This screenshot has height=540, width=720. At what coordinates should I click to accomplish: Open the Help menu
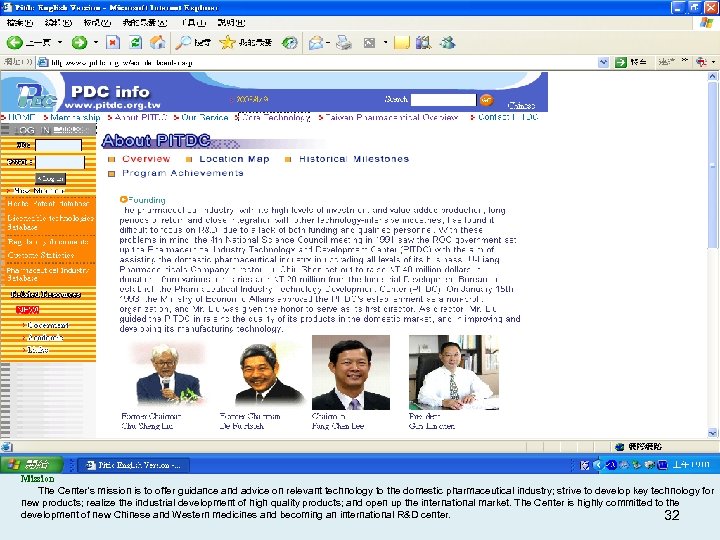coord(231,22)
